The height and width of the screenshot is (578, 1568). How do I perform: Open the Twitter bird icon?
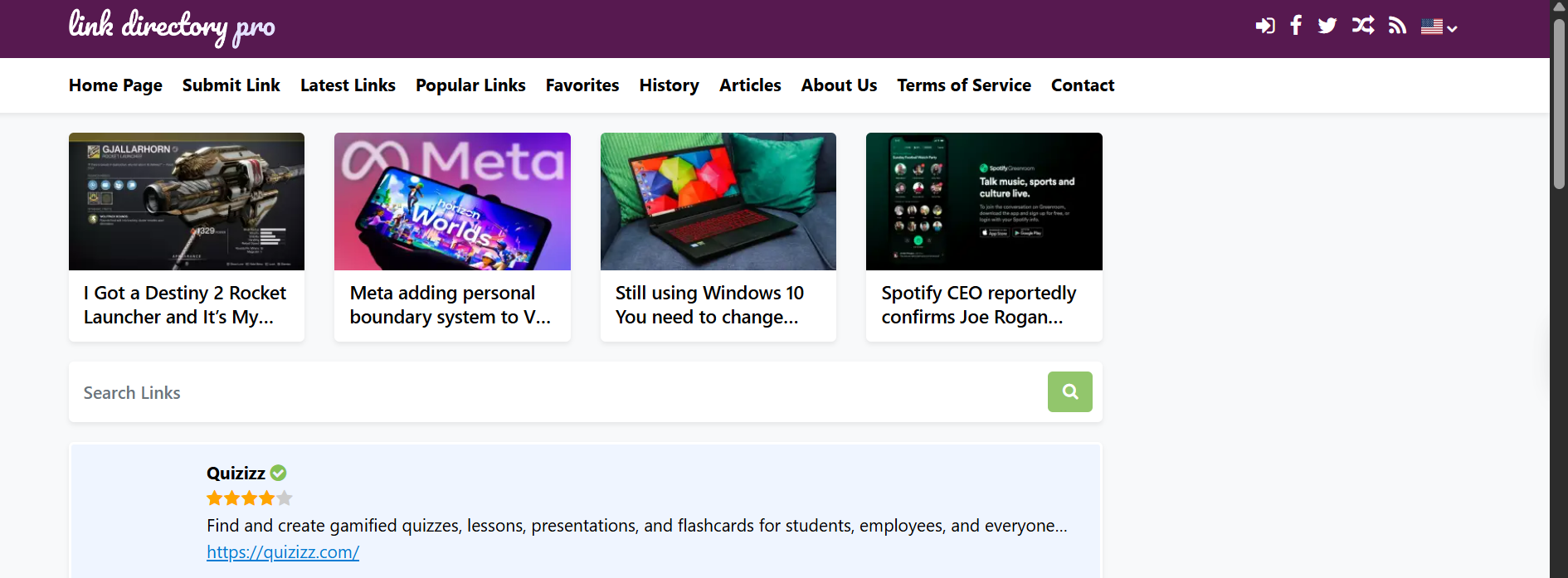pyautogui.click(x=1327, y=26)
